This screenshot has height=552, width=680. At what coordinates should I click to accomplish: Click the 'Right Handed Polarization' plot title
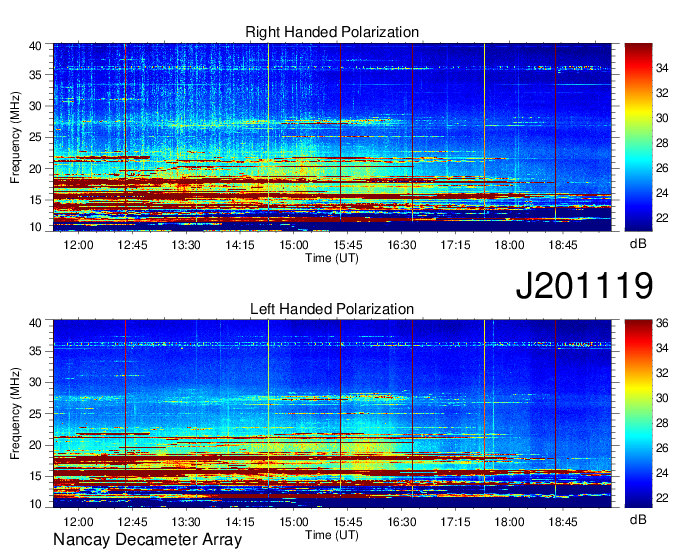332,32
